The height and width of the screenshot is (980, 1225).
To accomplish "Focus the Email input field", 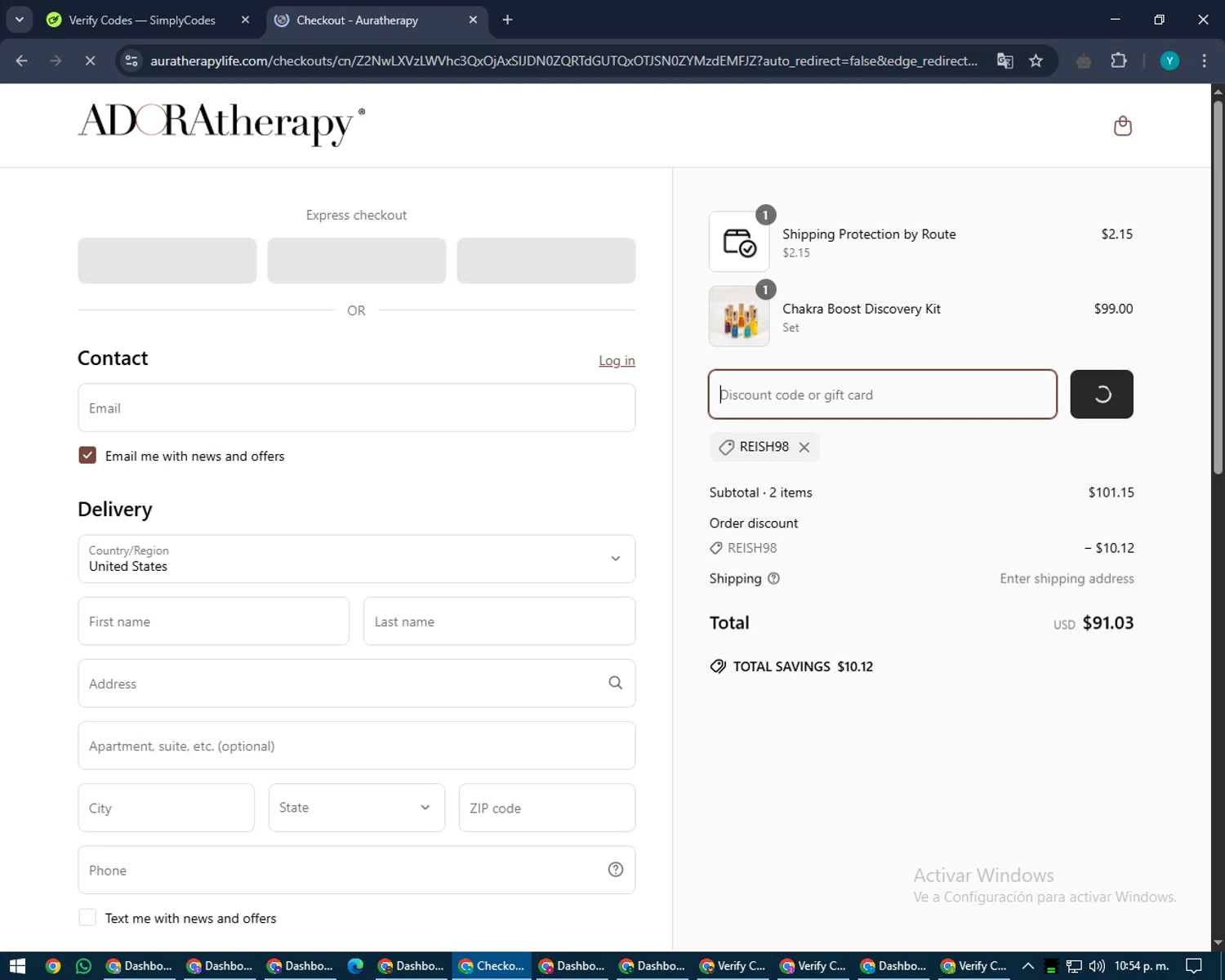I will (x=357, y=408).
